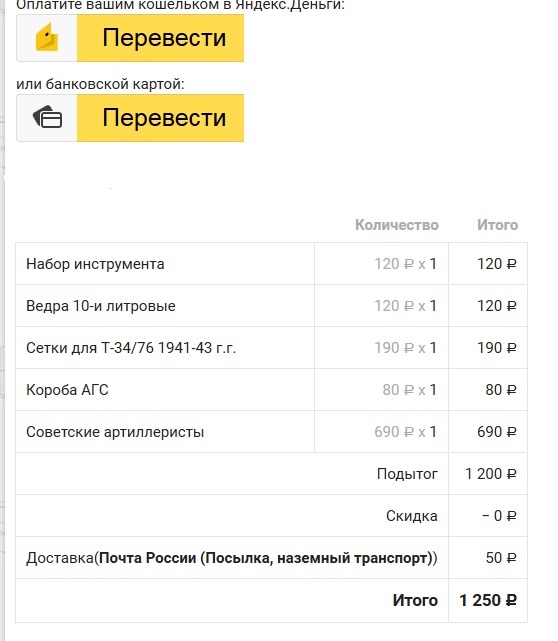Click the или банковской картой label
This screenshot has height=641, width=558.
[x=100, y=84]
